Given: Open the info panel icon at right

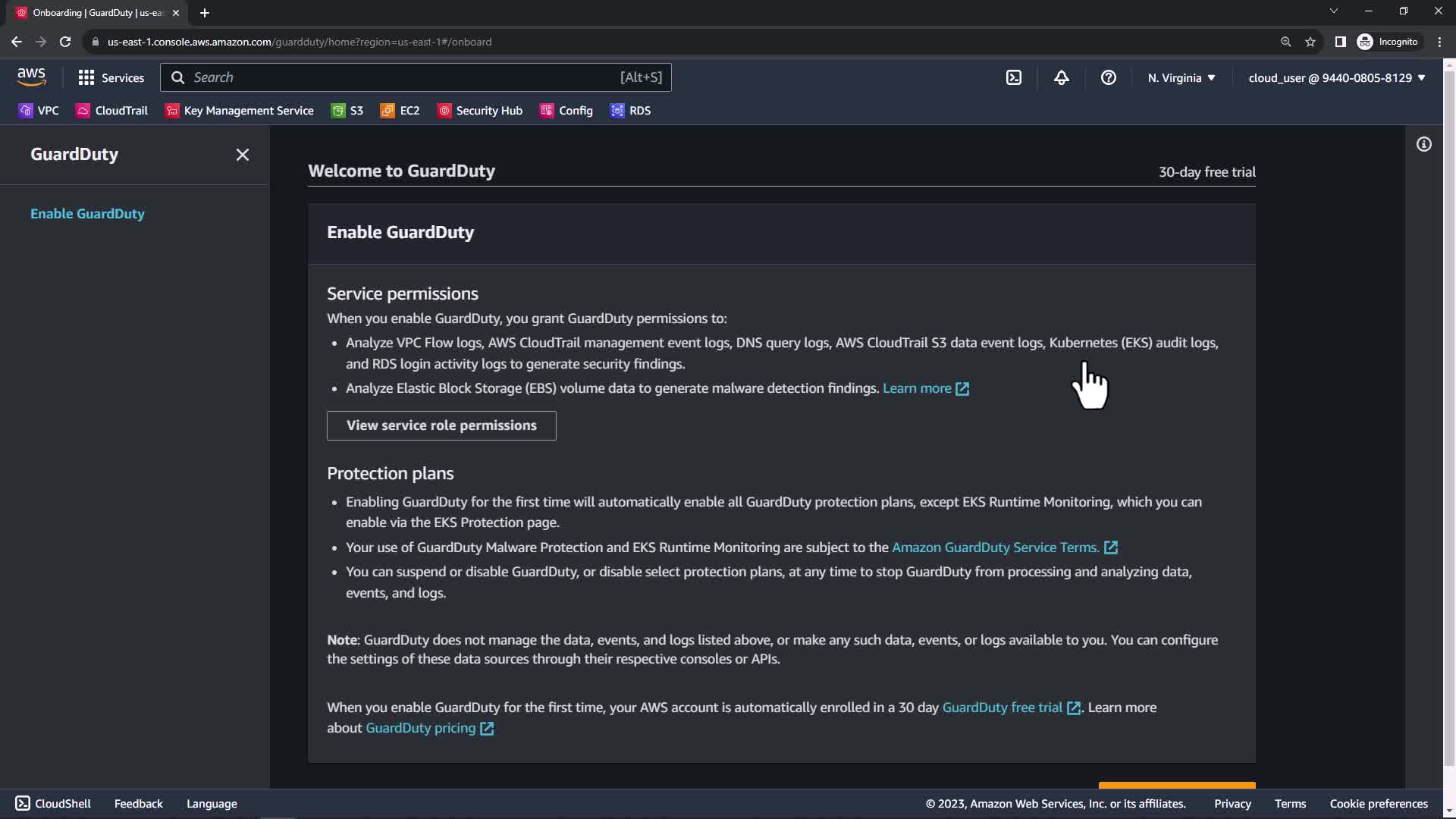Looking at the screenshot, I should coord(1423,144).
